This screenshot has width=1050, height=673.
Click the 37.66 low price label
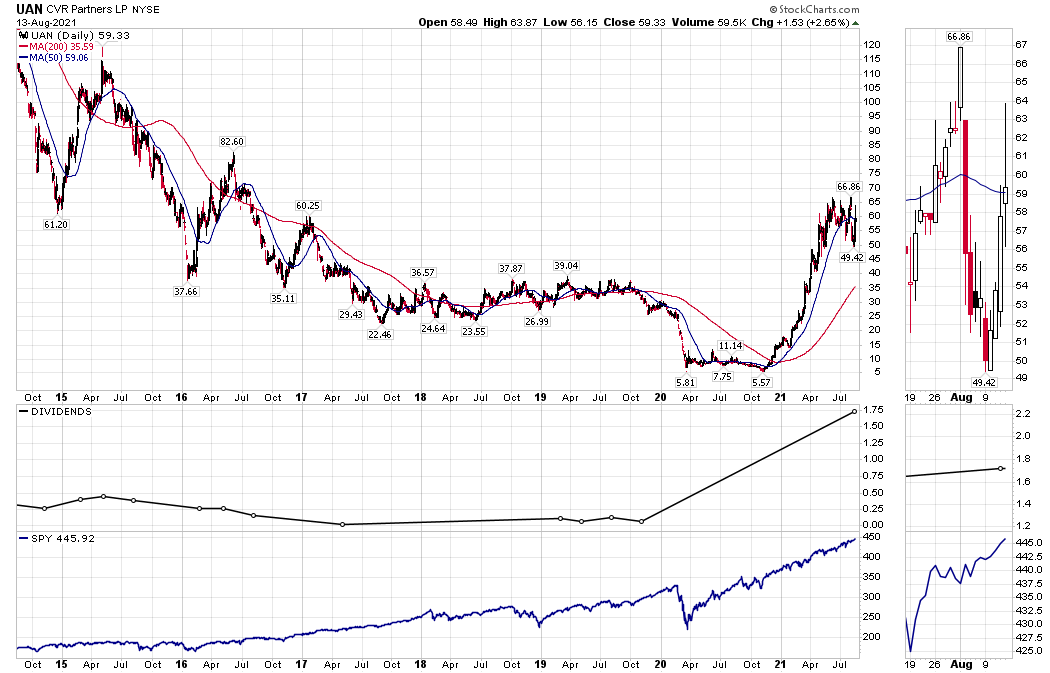185,291
